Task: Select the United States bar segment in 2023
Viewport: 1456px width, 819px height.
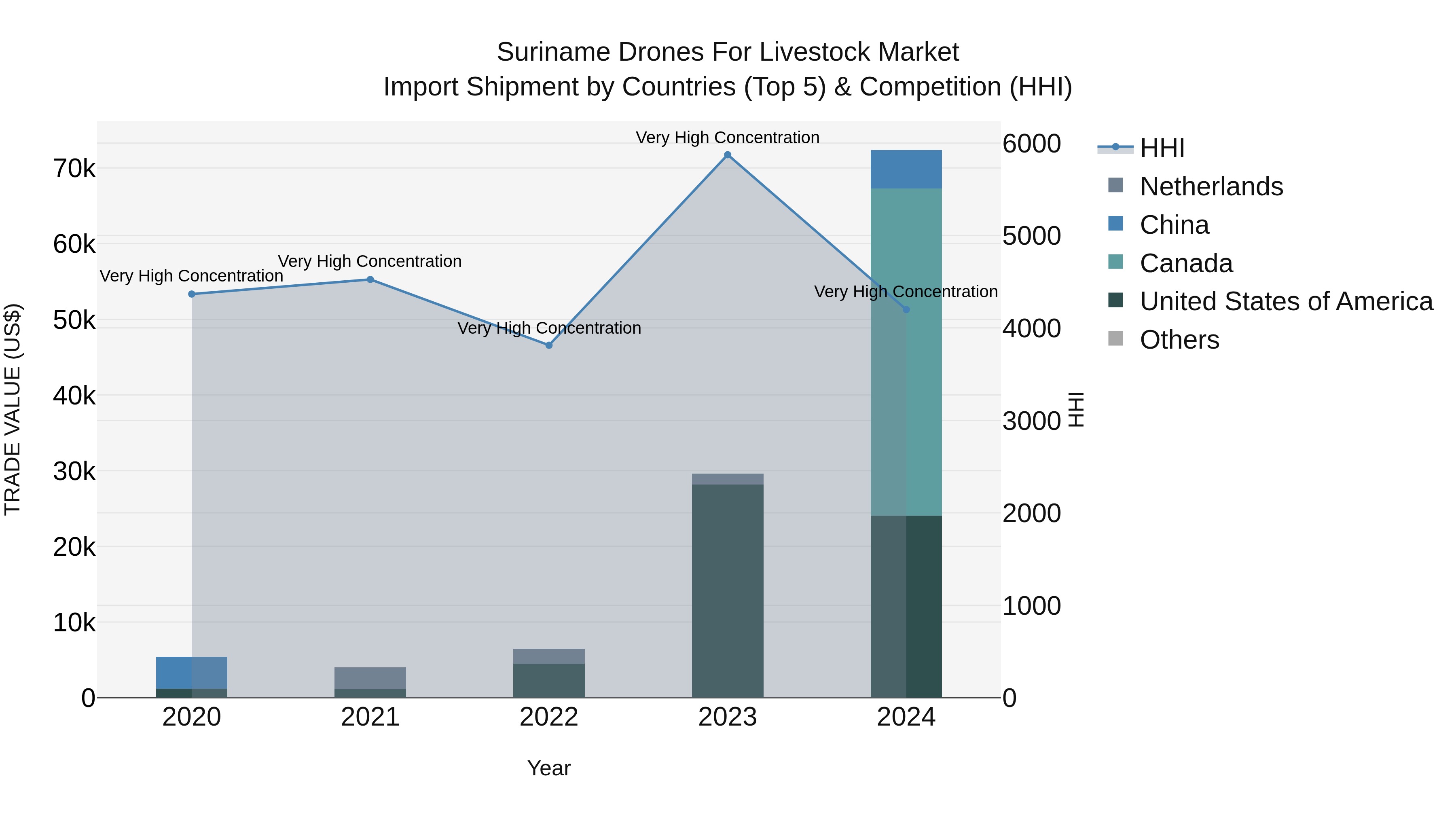Action: (x=728, y=590)
